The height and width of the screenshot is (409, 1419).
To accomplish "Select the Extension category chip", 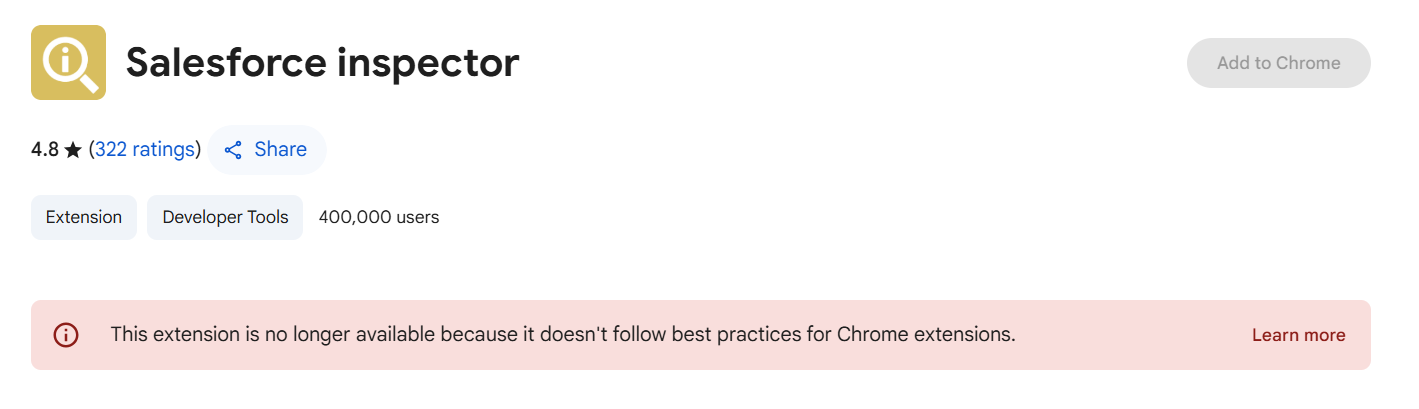I will click(84, 217).
